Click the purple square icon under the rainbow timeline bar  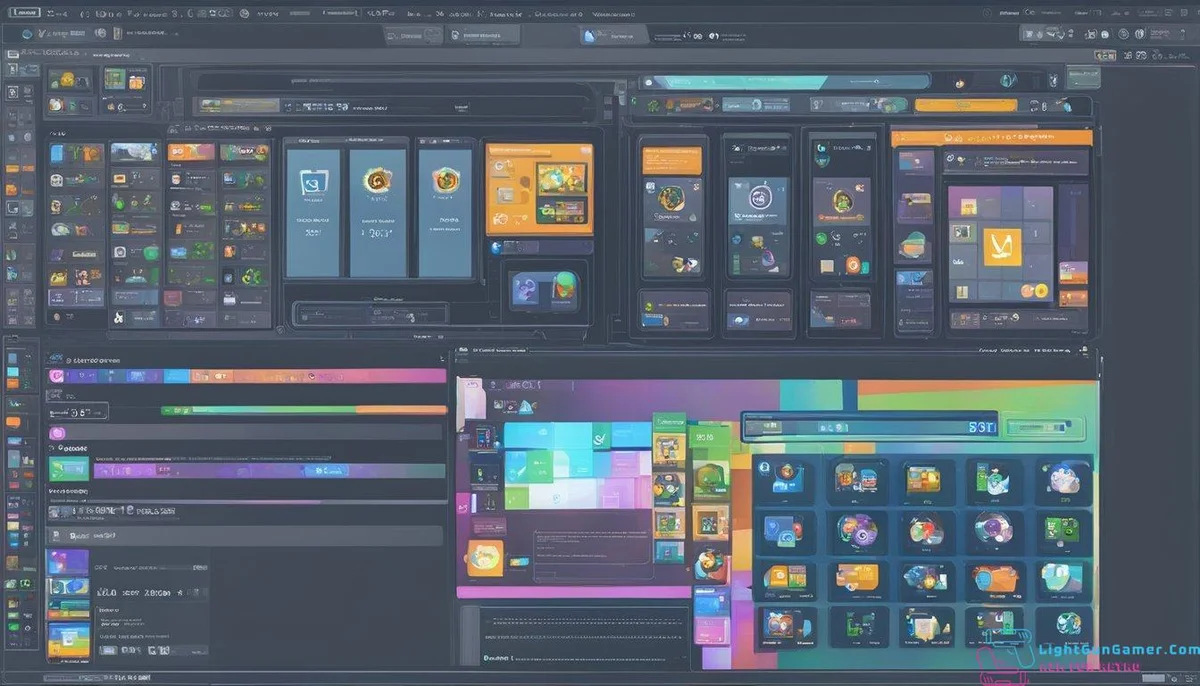click(57, 433)
